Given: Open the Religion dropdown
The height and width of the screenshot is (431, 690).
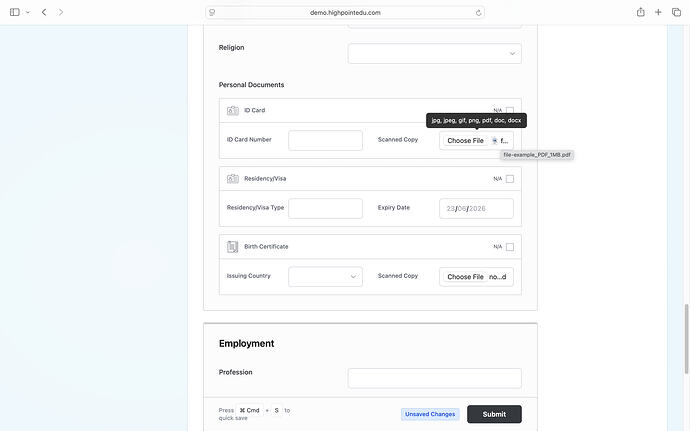Looking at the screenshot, I should [x=434, y=53].
